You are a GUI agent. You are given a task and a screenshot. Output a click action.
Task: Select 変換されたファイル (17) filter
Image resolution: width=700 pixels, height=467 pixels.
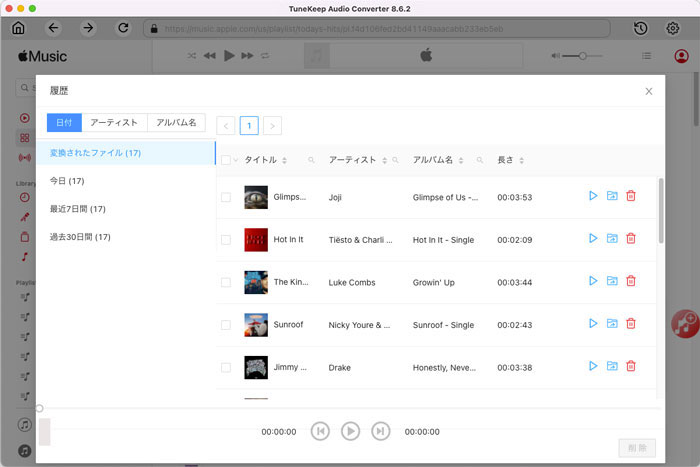[x=125, y=153]
